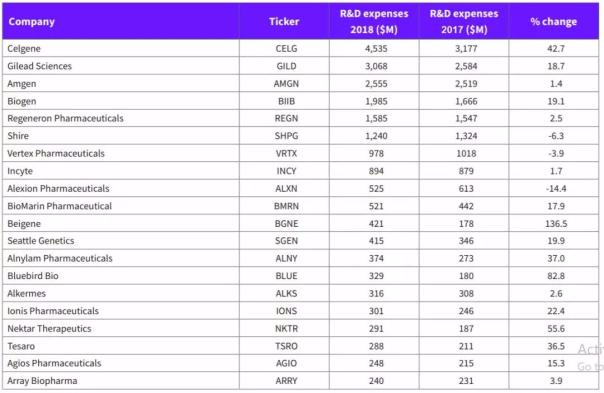Click Incyte's 2017 value 879
The width and height of the screenshot is (604, 393).
(x=466, y=171)
